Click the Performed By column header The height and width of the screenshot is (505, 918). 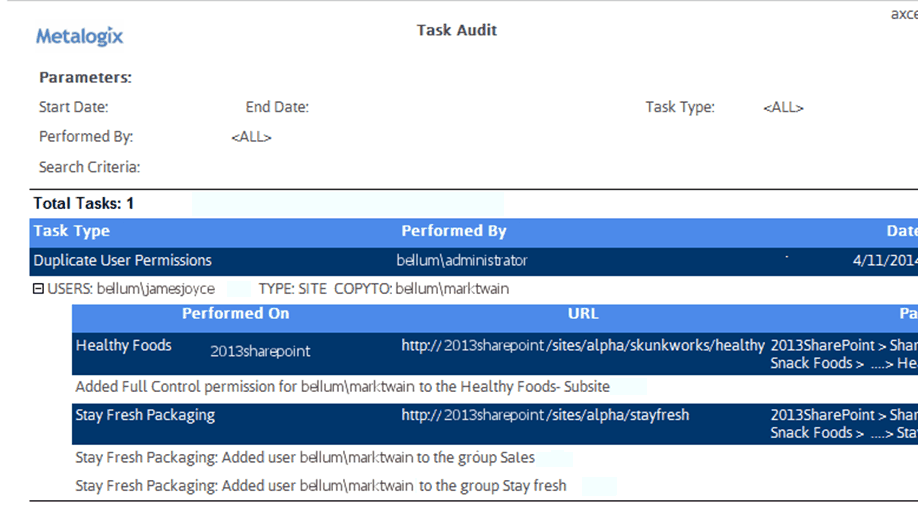[x=453, y=231]
